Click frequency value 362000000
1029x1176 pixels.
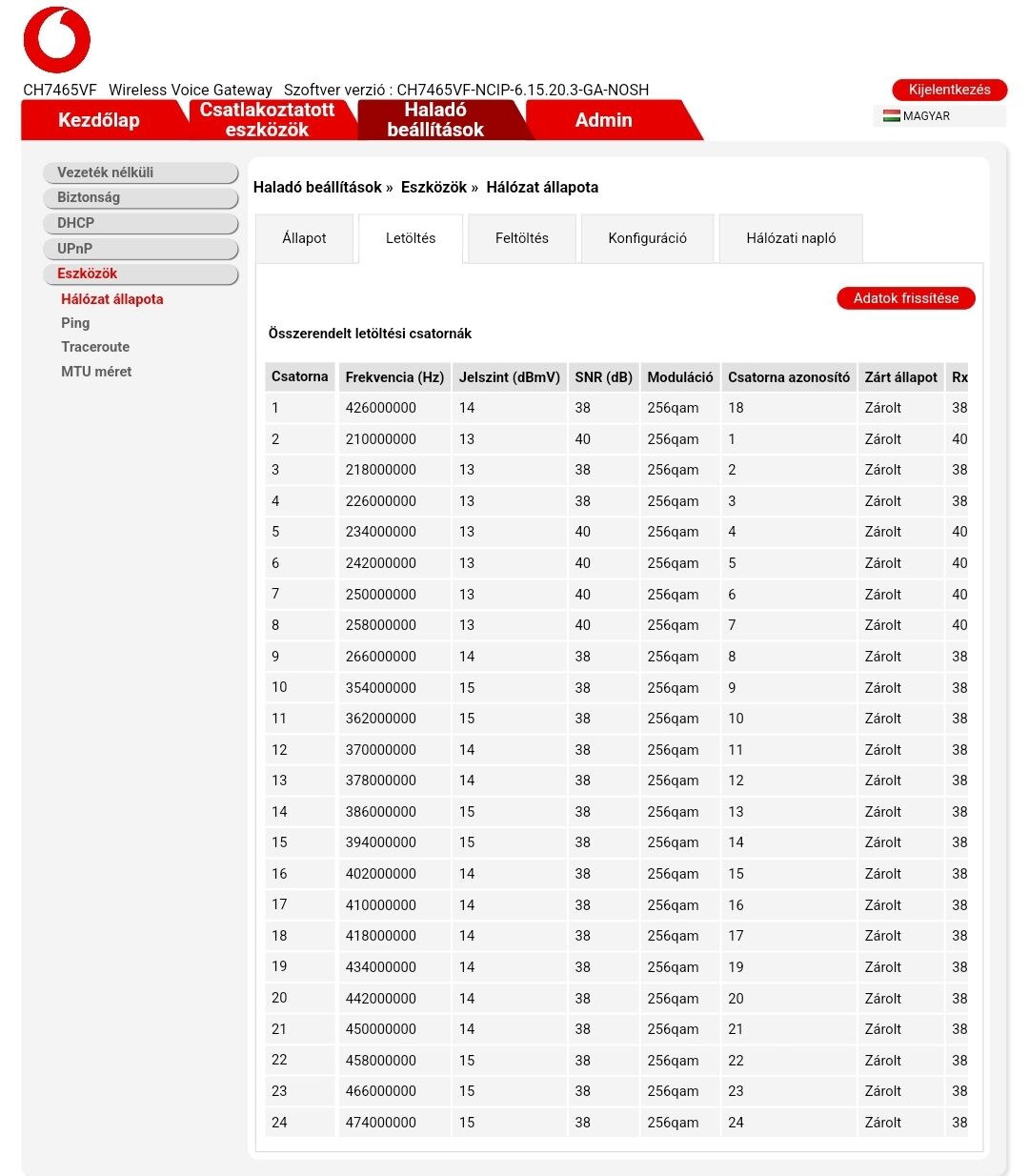[x=381, y=719]
